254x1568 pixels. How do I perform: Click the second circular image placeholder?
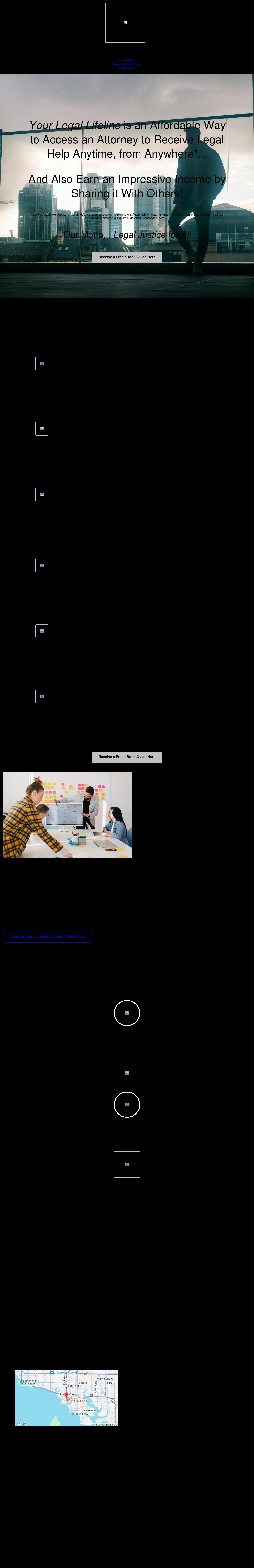pyautogui.click(x=127, y=1104)
